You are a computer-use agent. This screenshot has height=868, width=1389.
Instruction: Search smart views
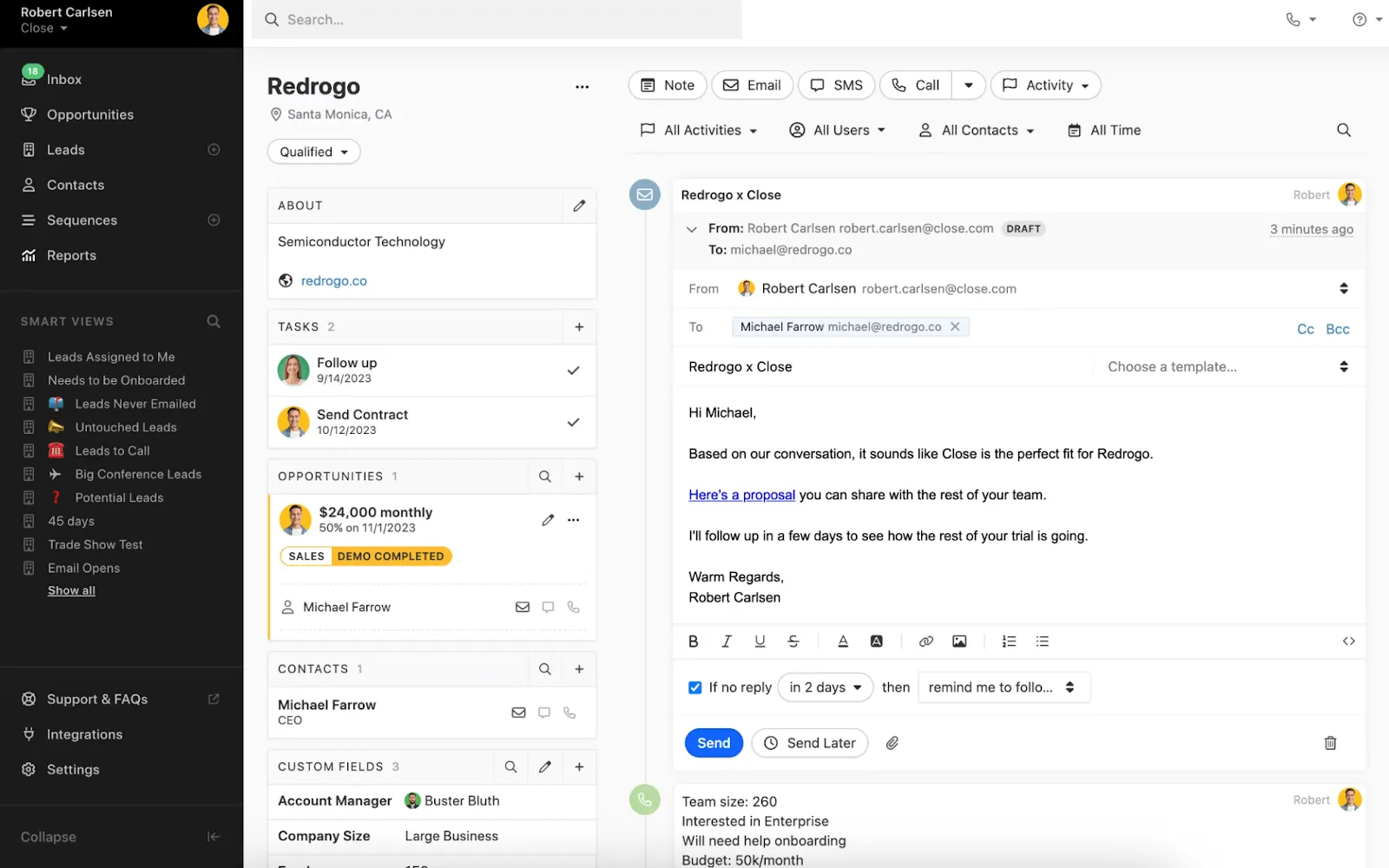(x=214, y=321)
